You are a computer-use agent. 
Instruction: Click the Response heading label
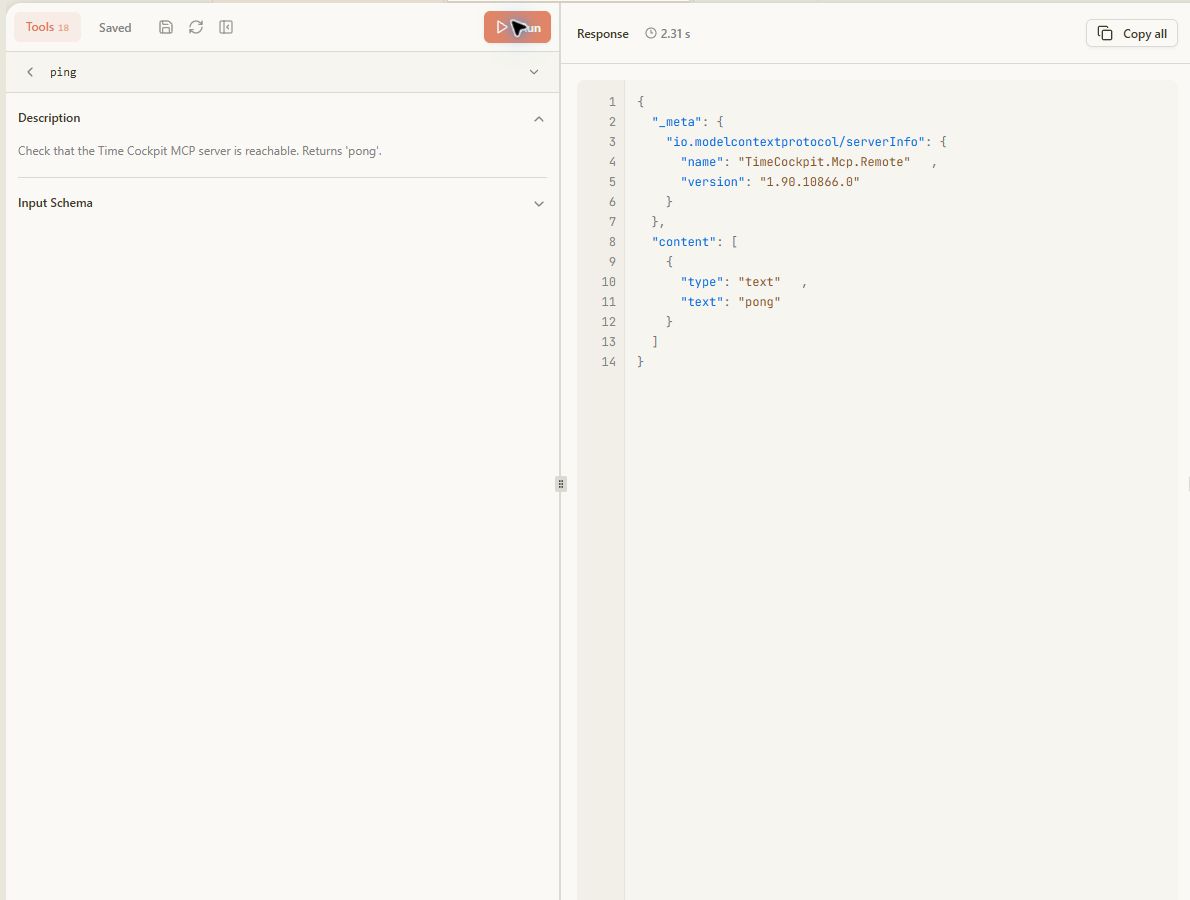point(603,33)
